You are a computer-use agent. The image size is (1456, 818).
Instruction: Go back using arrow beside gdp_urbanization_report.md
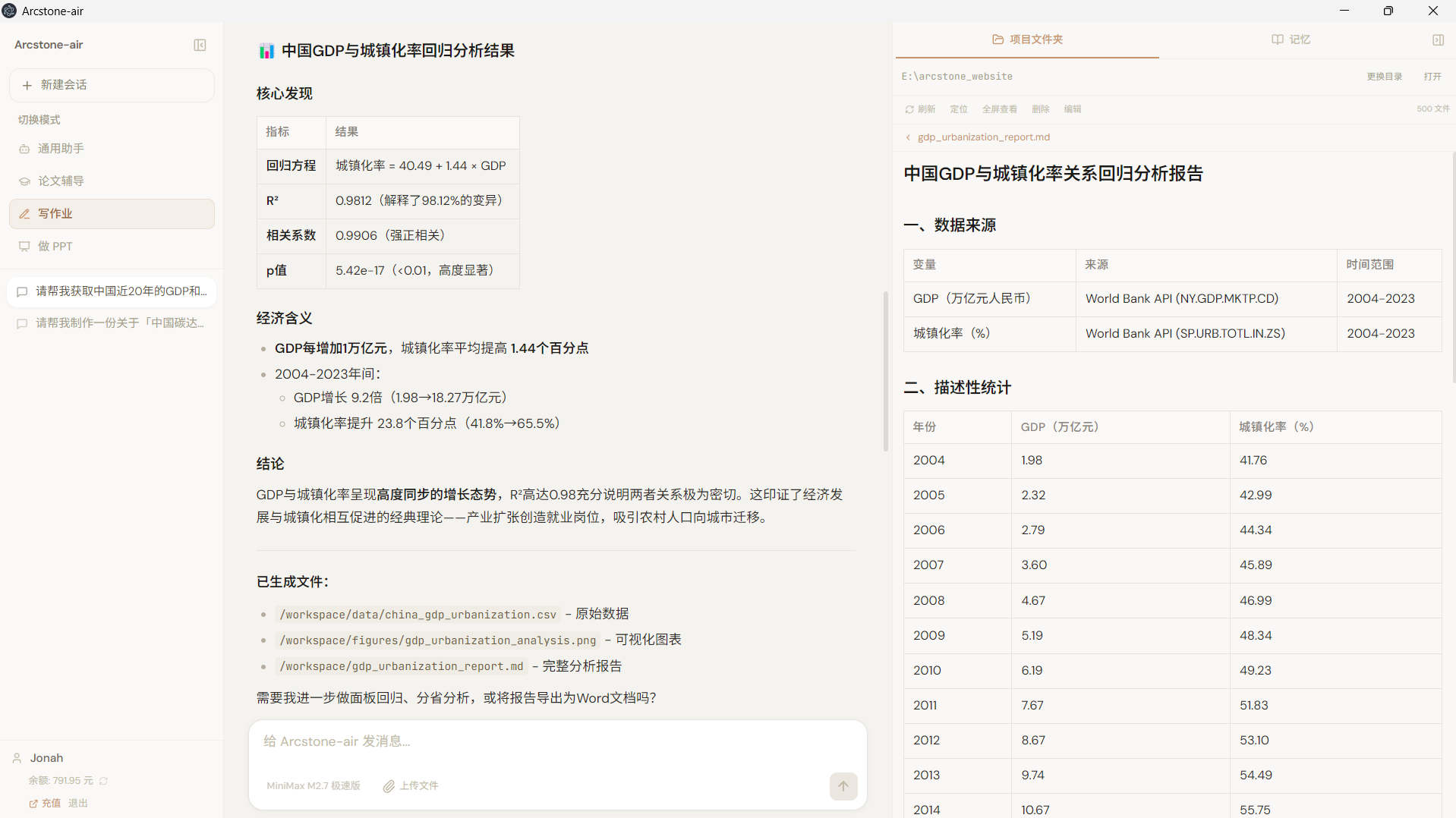tap(908, 137)
